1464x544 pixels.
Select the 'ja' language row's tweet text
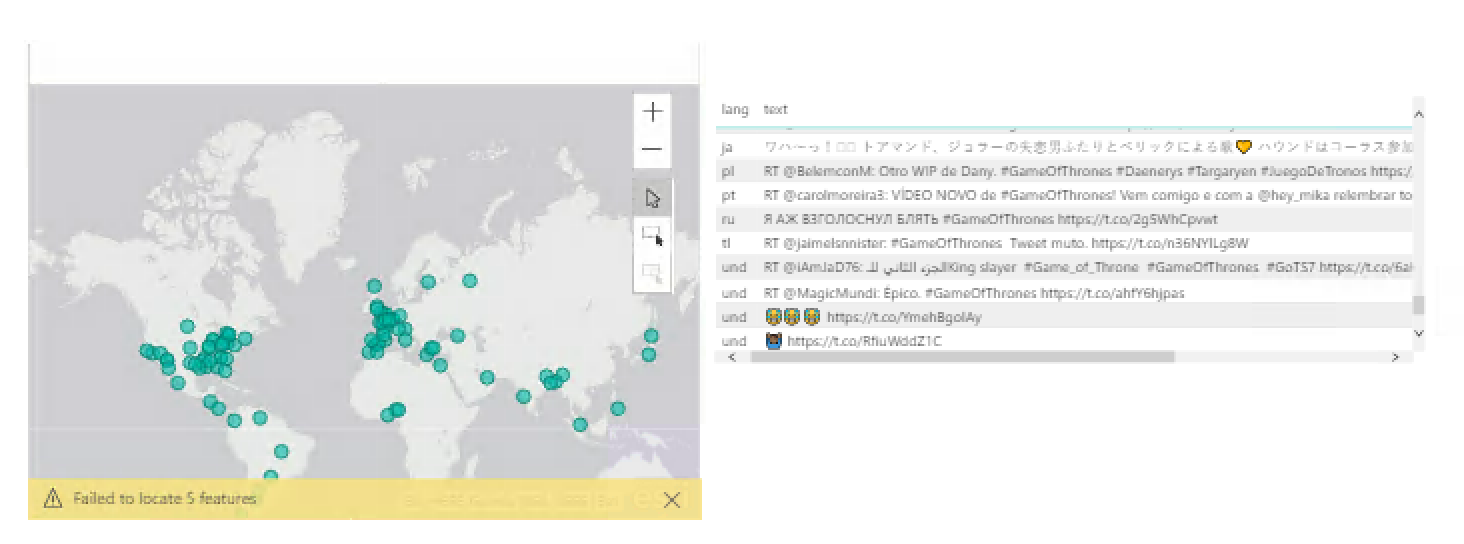1088,147
